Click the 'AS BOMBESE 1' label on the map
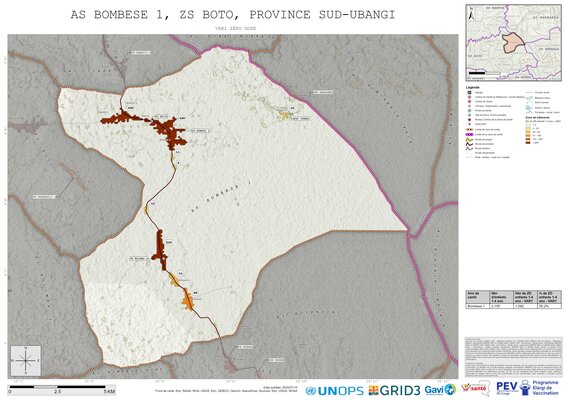 point(220,198)
